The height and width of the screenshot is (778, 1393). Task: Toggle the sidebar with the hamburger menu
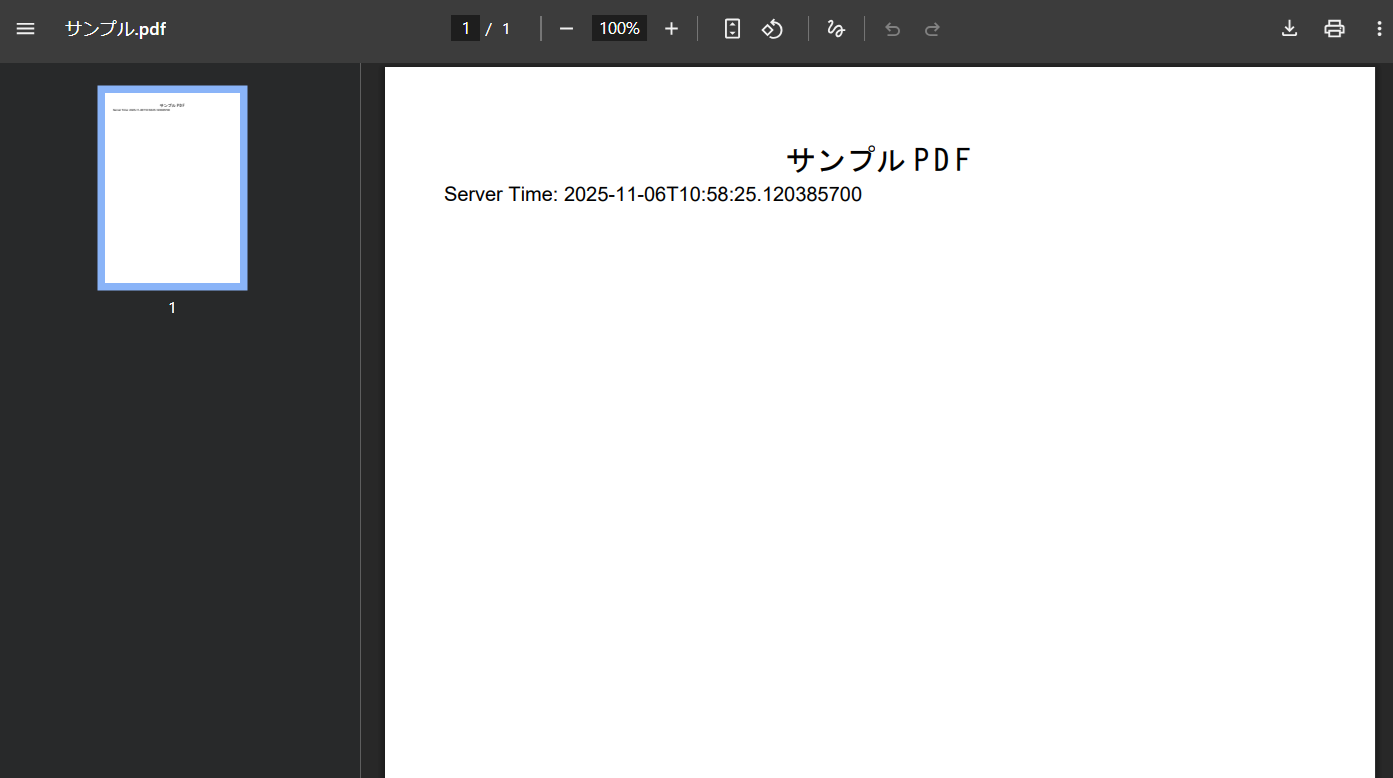point(25,29)
